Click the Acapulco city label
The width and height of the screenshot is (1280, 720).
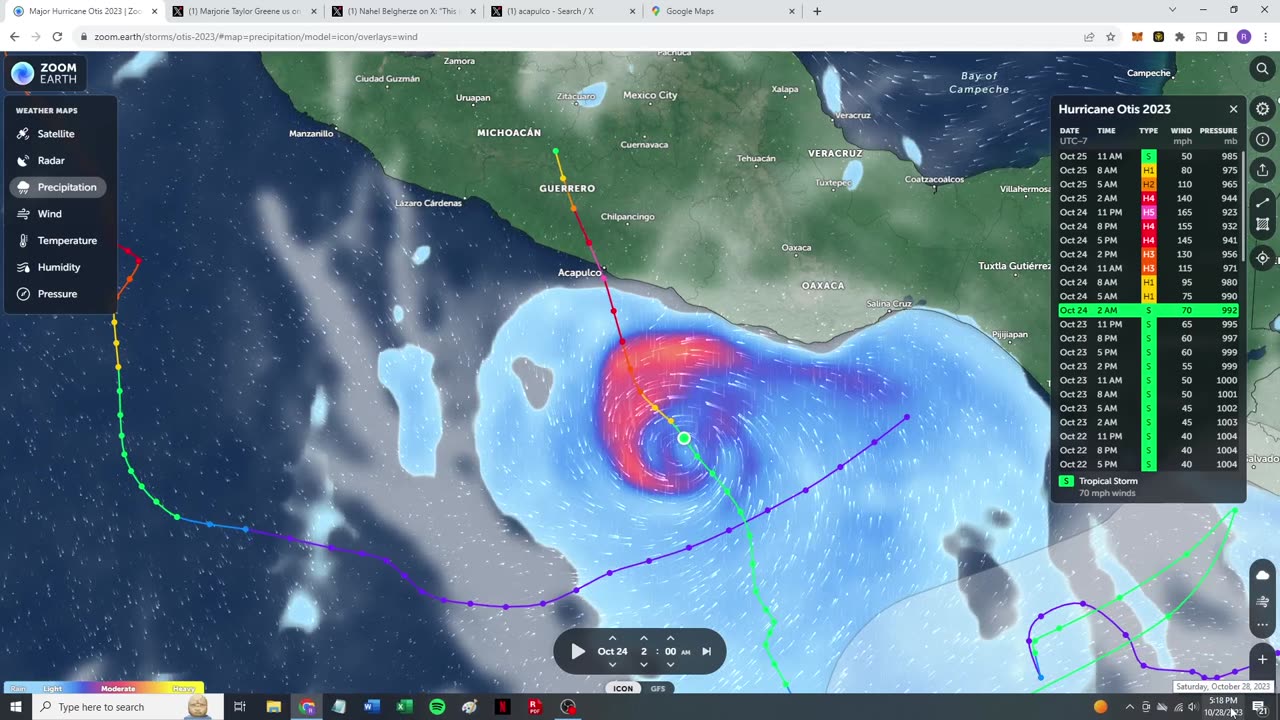tap(579, 272)
